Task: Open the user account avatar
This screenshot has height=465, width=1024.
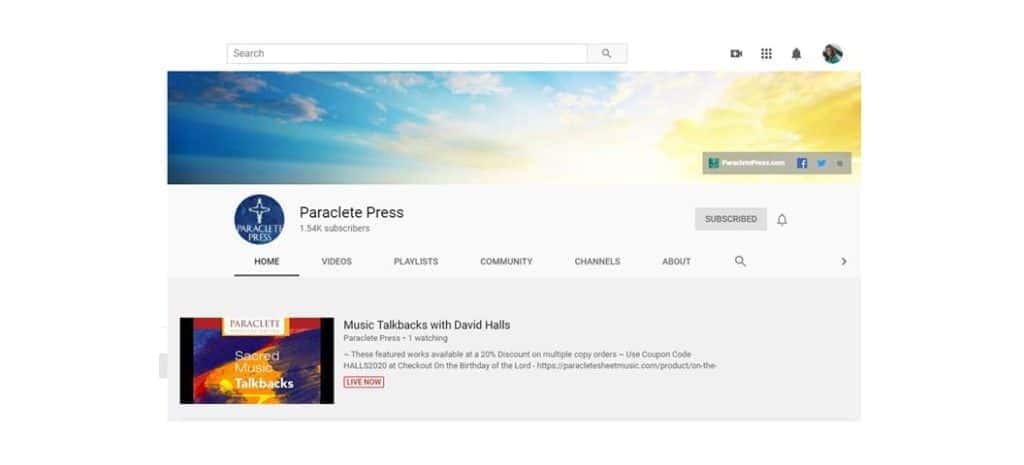Action: tap(832, 54)
